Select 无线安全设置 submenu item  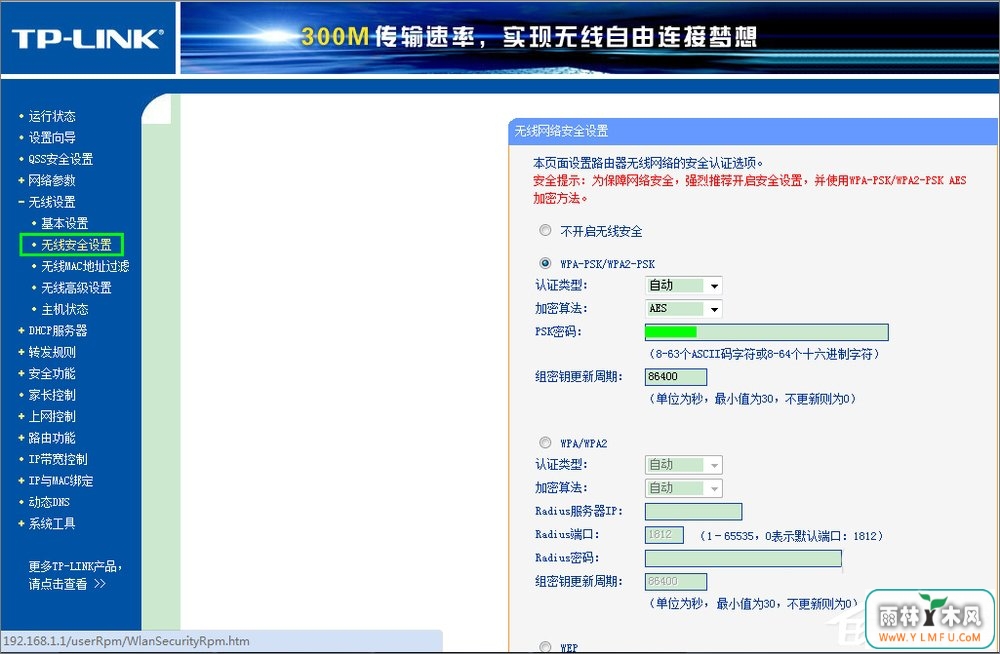pos(76,244)
